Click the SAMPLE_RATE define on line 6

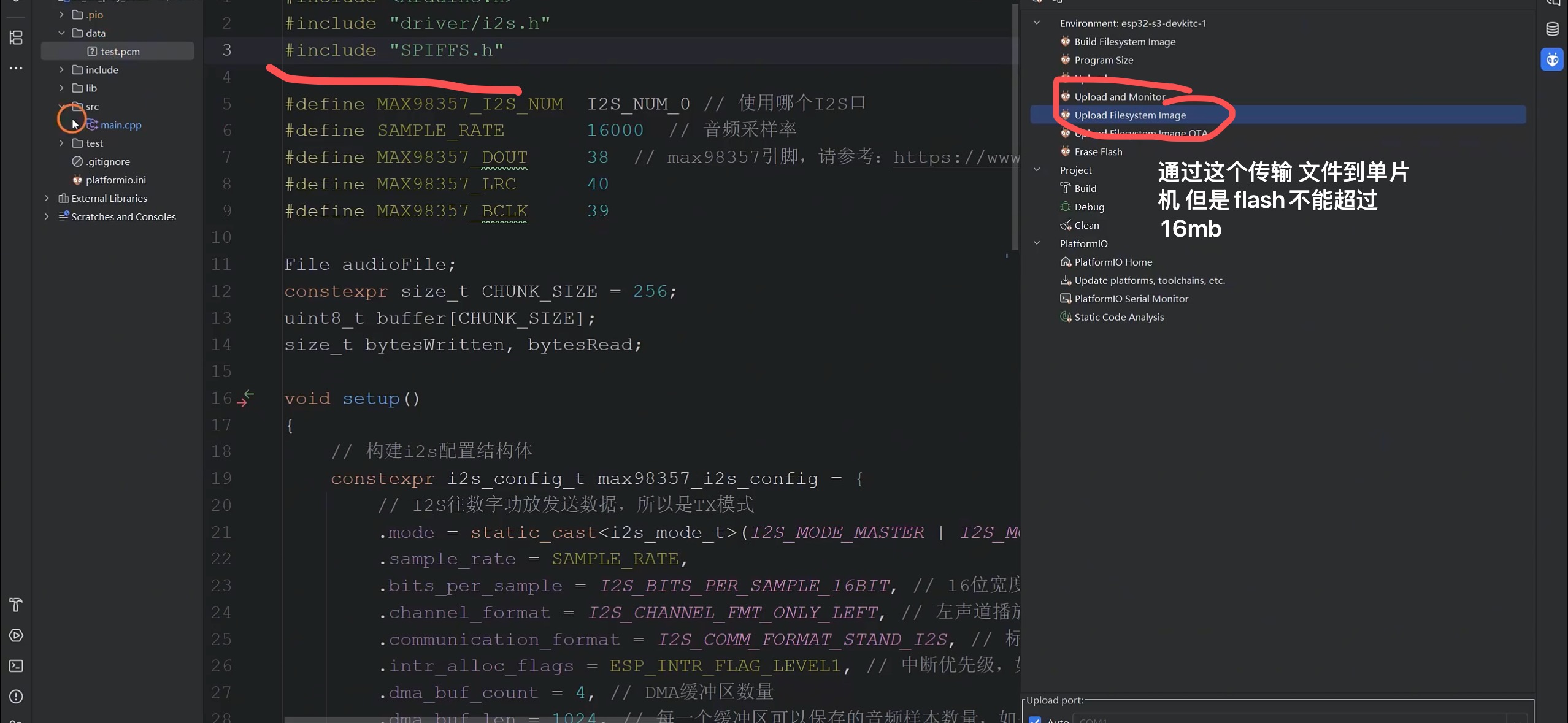pyautogui.click(x=440, y=131)
